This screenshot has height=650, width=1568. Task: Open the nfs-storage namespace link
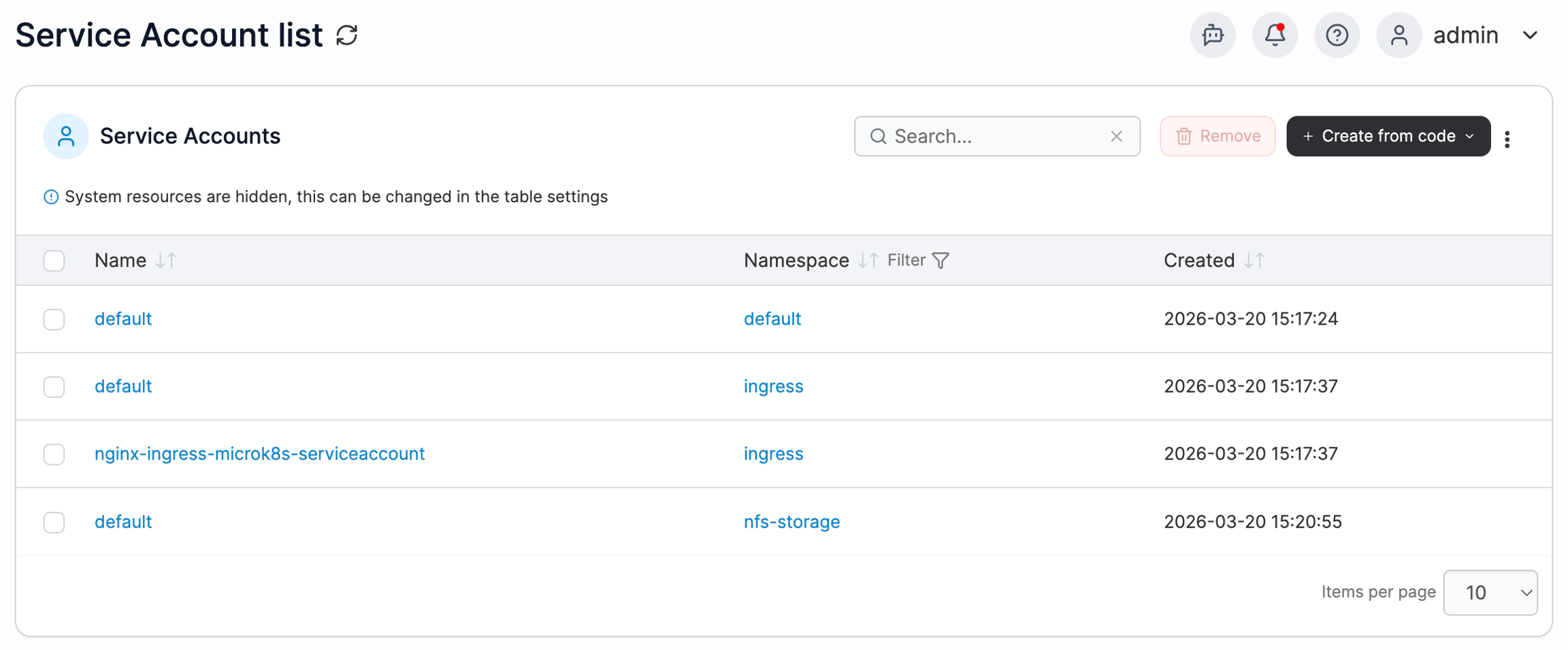[791, 521]
